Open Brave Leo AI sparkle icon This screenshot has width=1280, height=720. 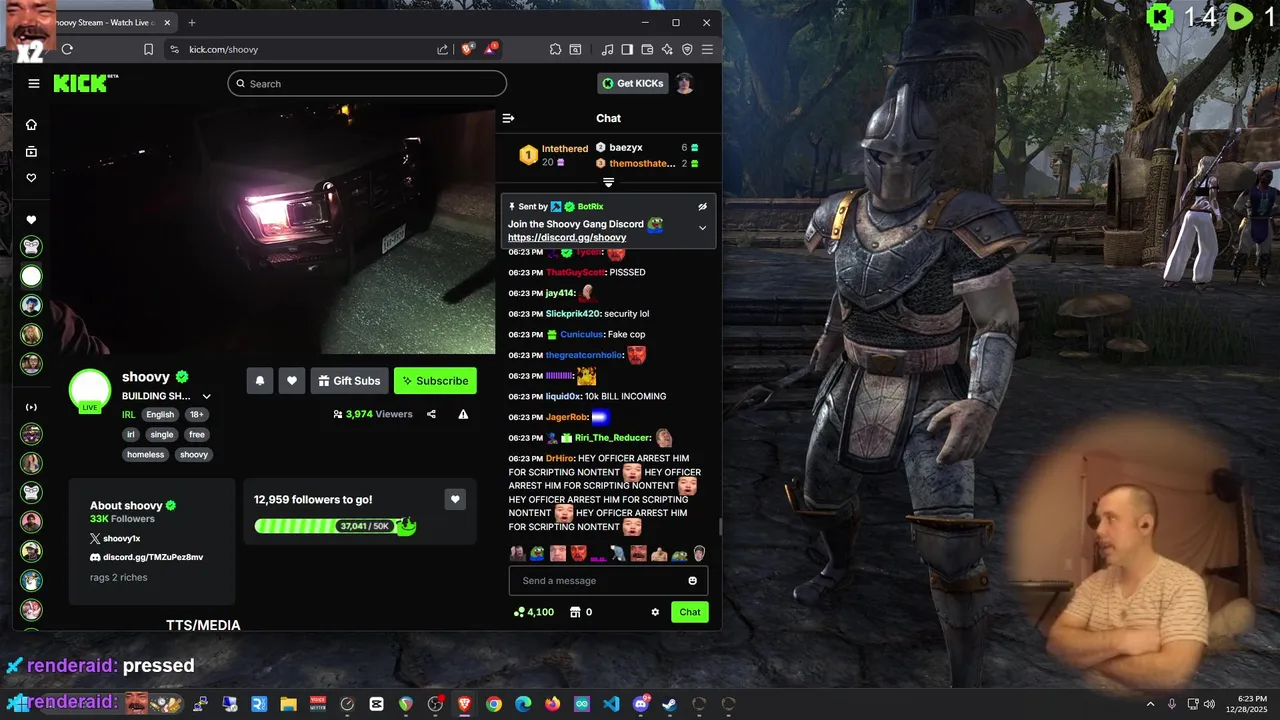tap(667, 49)
